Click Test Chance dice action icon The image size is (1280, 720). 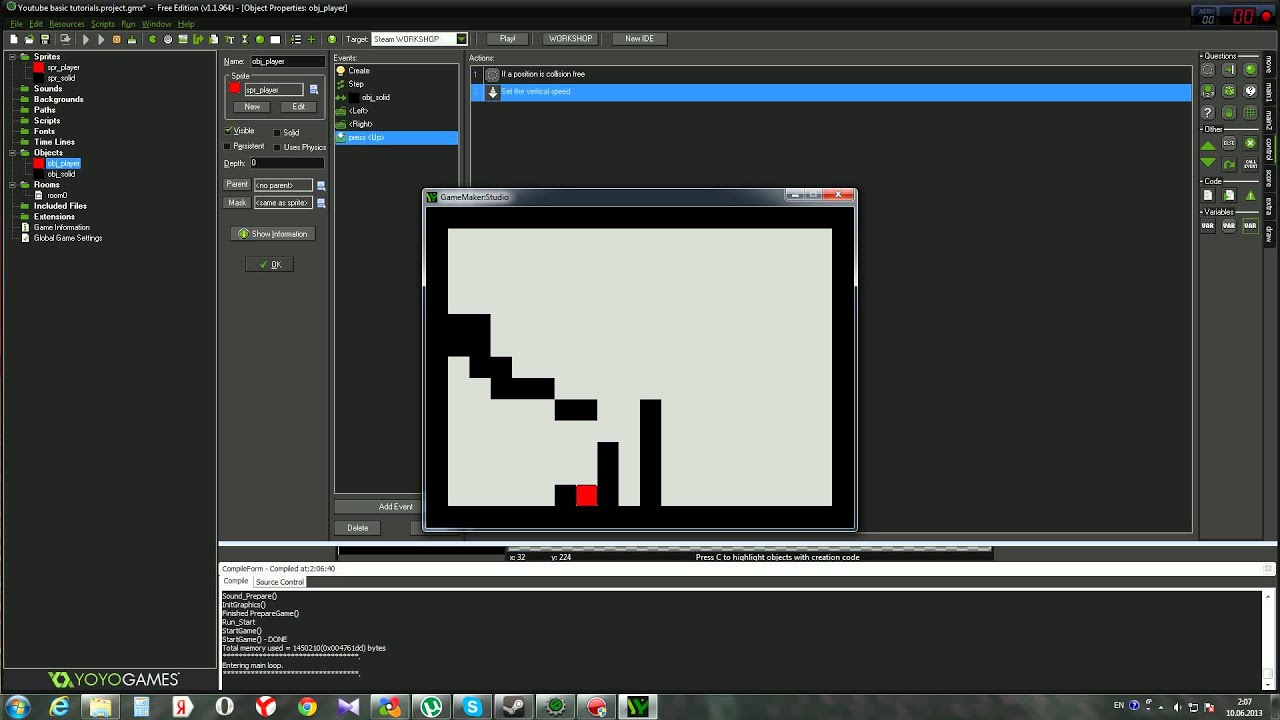pos(1229,91)
